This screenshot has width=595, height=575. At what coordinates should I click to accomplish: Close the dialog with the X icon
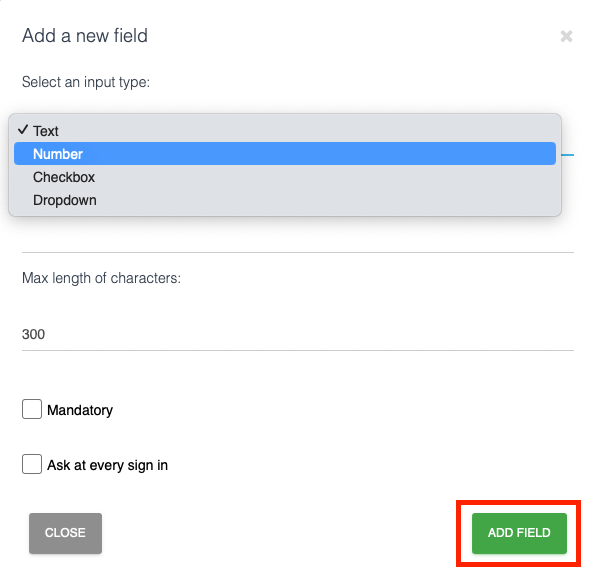[x=566, y=36]
